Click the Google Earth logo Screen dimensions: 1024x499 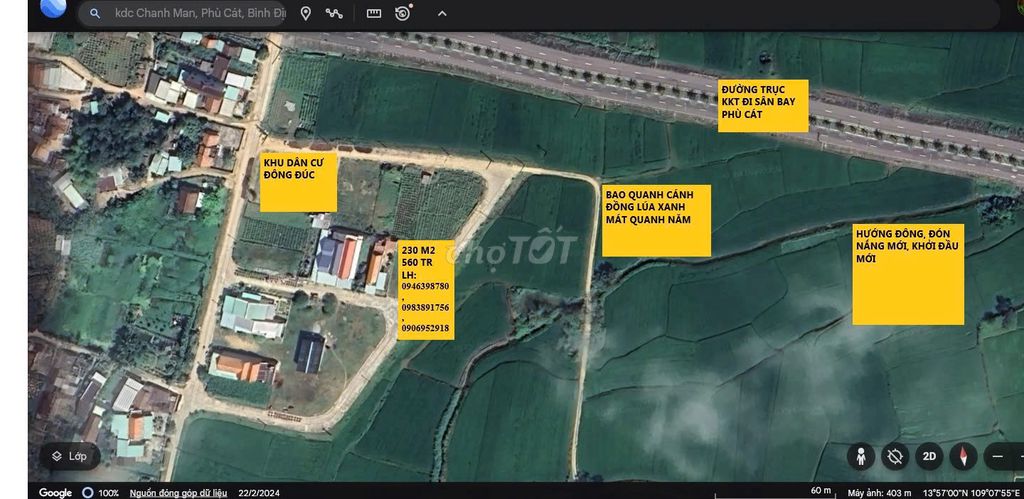pos(52,9)
